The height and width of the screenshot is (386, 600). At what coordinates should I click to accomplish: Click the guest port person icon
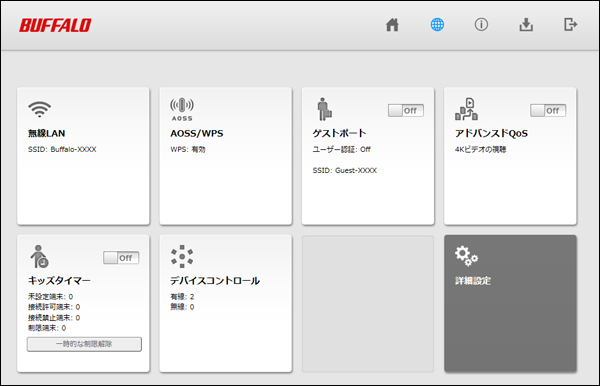point(324,109)
